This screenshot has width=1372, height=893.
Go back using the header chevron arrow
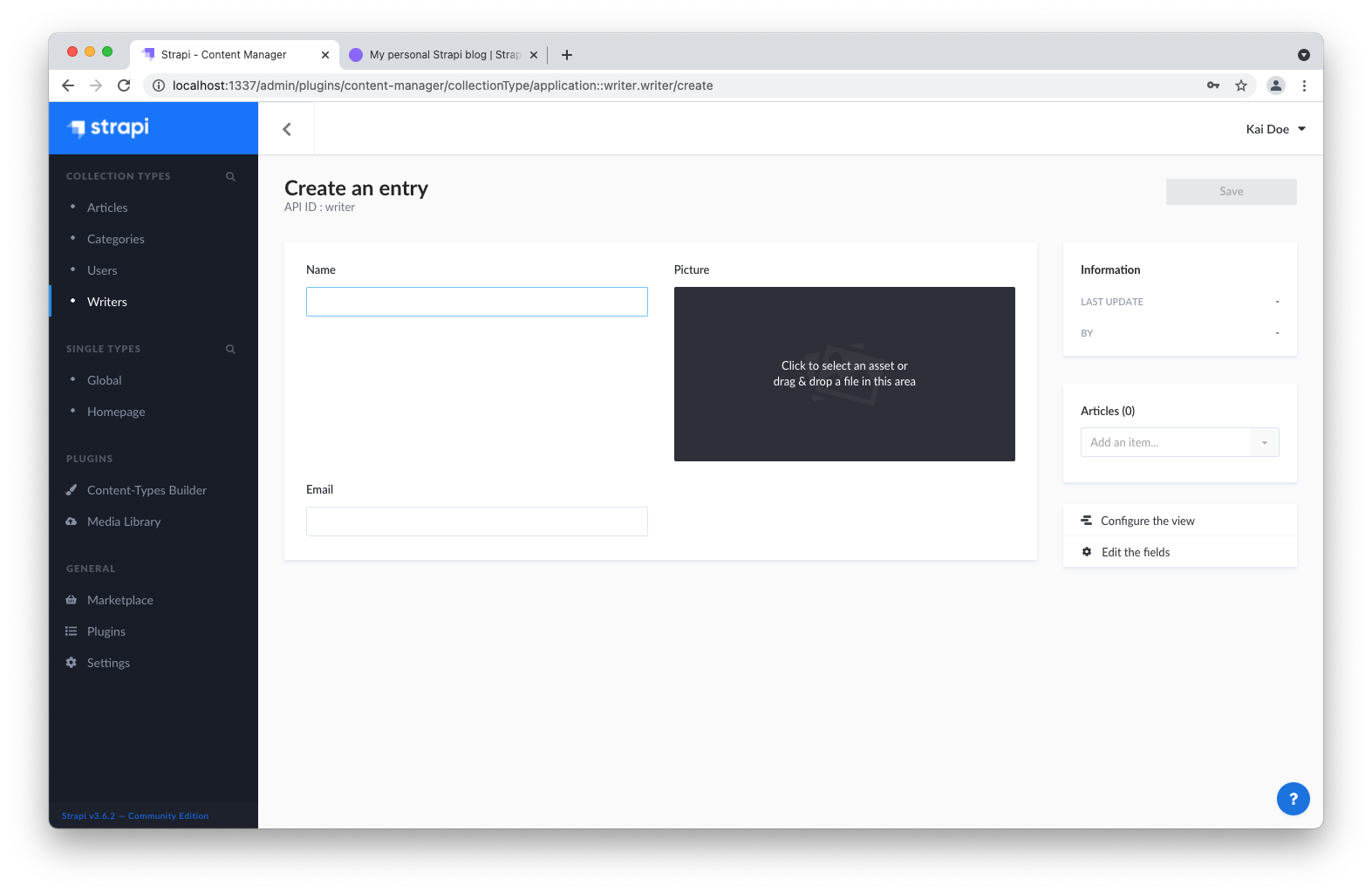(x=287, y=129)
